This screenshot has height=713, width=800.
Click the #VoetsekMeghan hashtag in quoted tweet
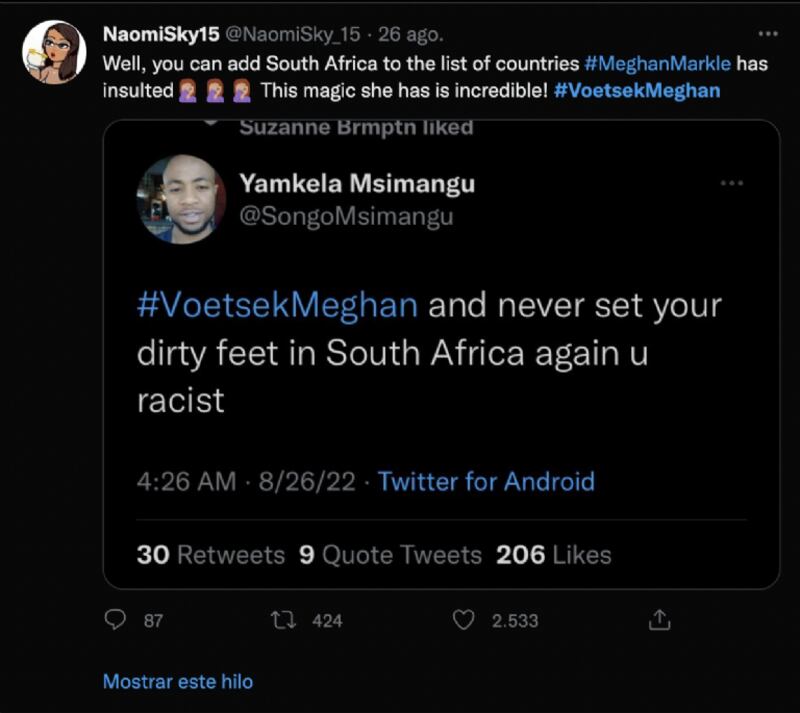[x=277, y=304]
